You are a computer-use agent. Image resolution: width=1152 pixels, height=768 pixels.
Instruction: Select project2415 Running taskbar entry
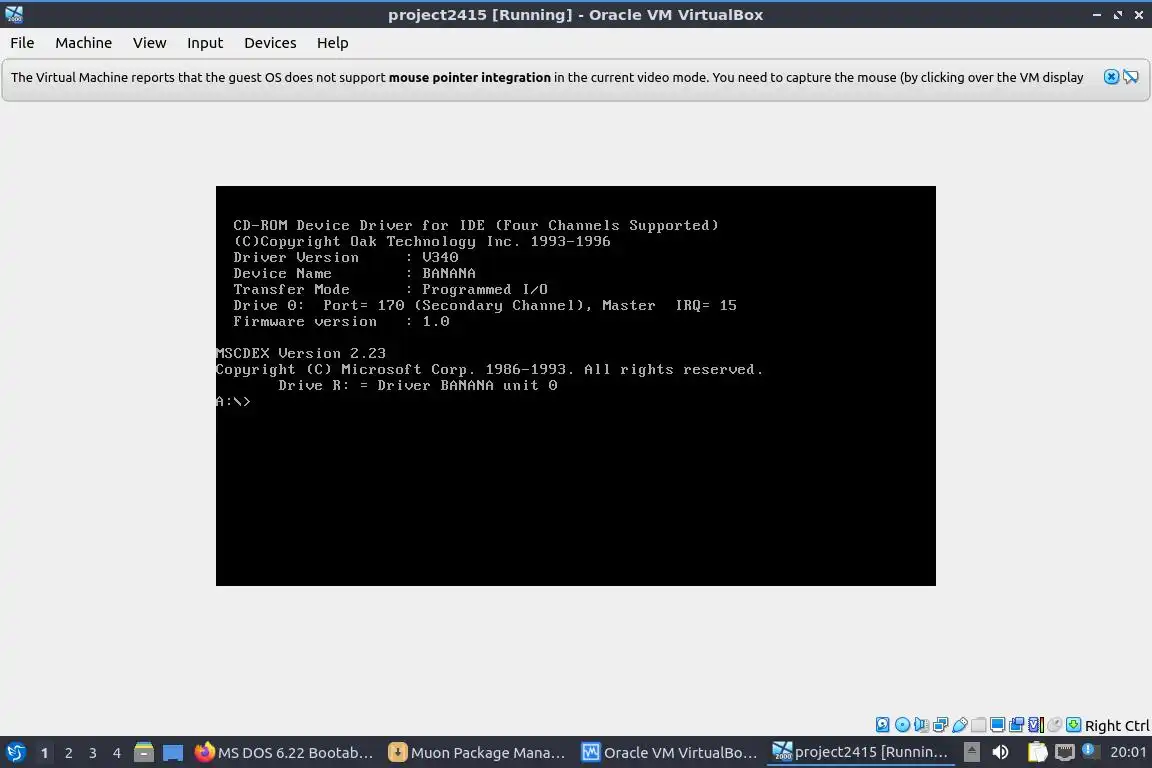(861, 753)
